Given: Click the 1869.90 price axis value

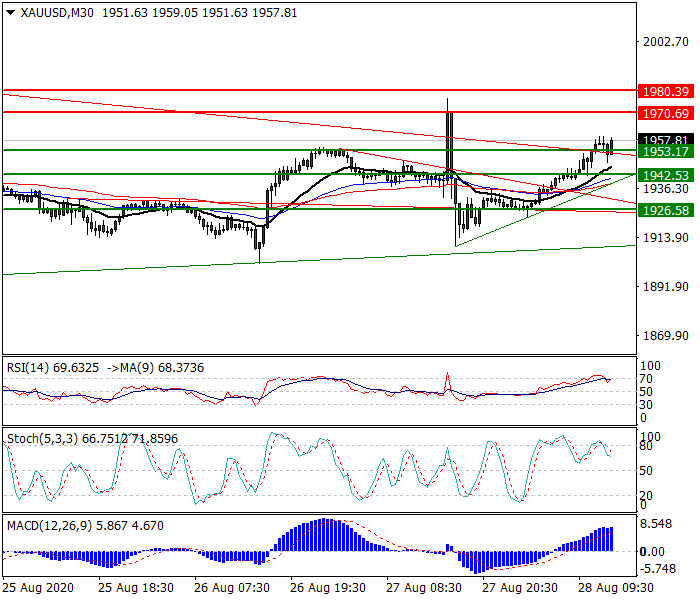Looking at the screenshot, I should coord(666,336).
